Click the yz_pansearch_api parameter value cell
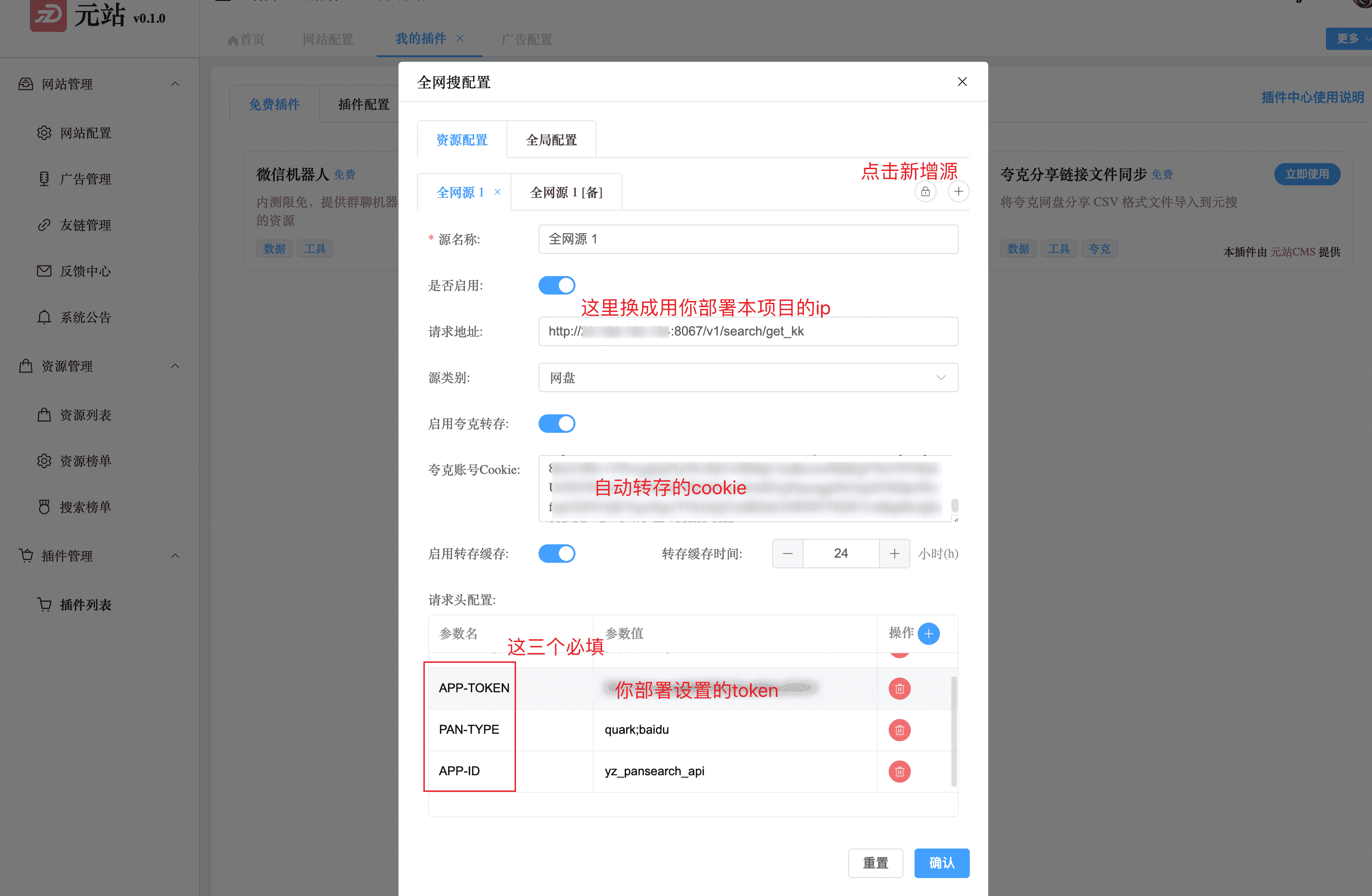1372x896 pixels. [x=734, y=771]
